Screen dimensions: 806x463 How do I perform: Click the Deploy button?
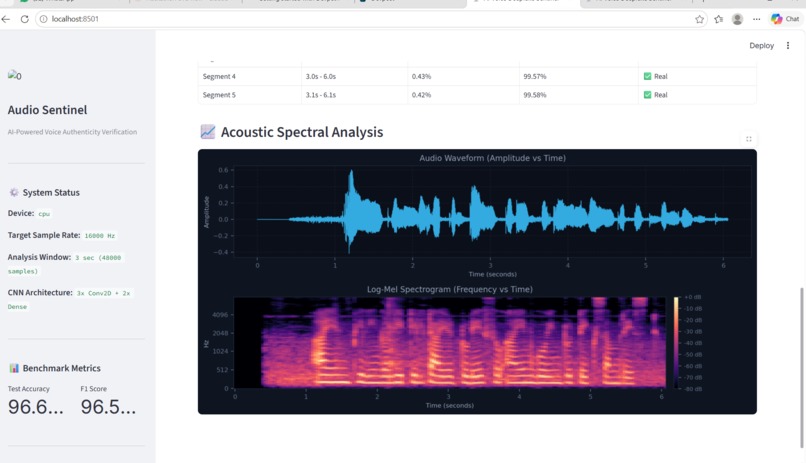tap(761, 46)
